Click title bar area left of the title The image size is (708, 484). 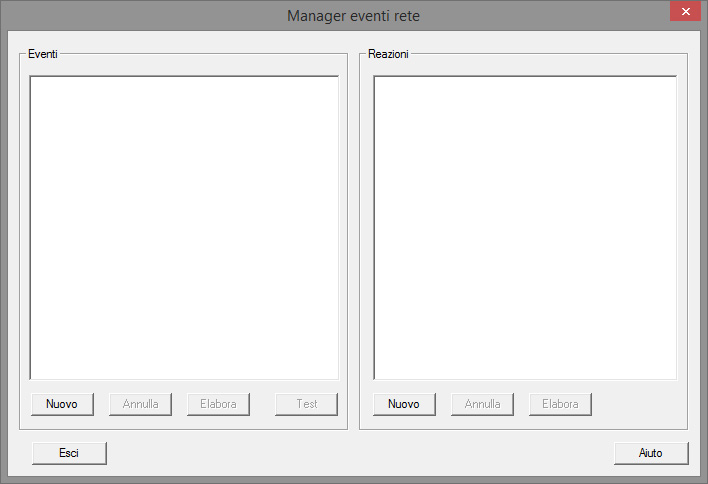tap(140, 16)
